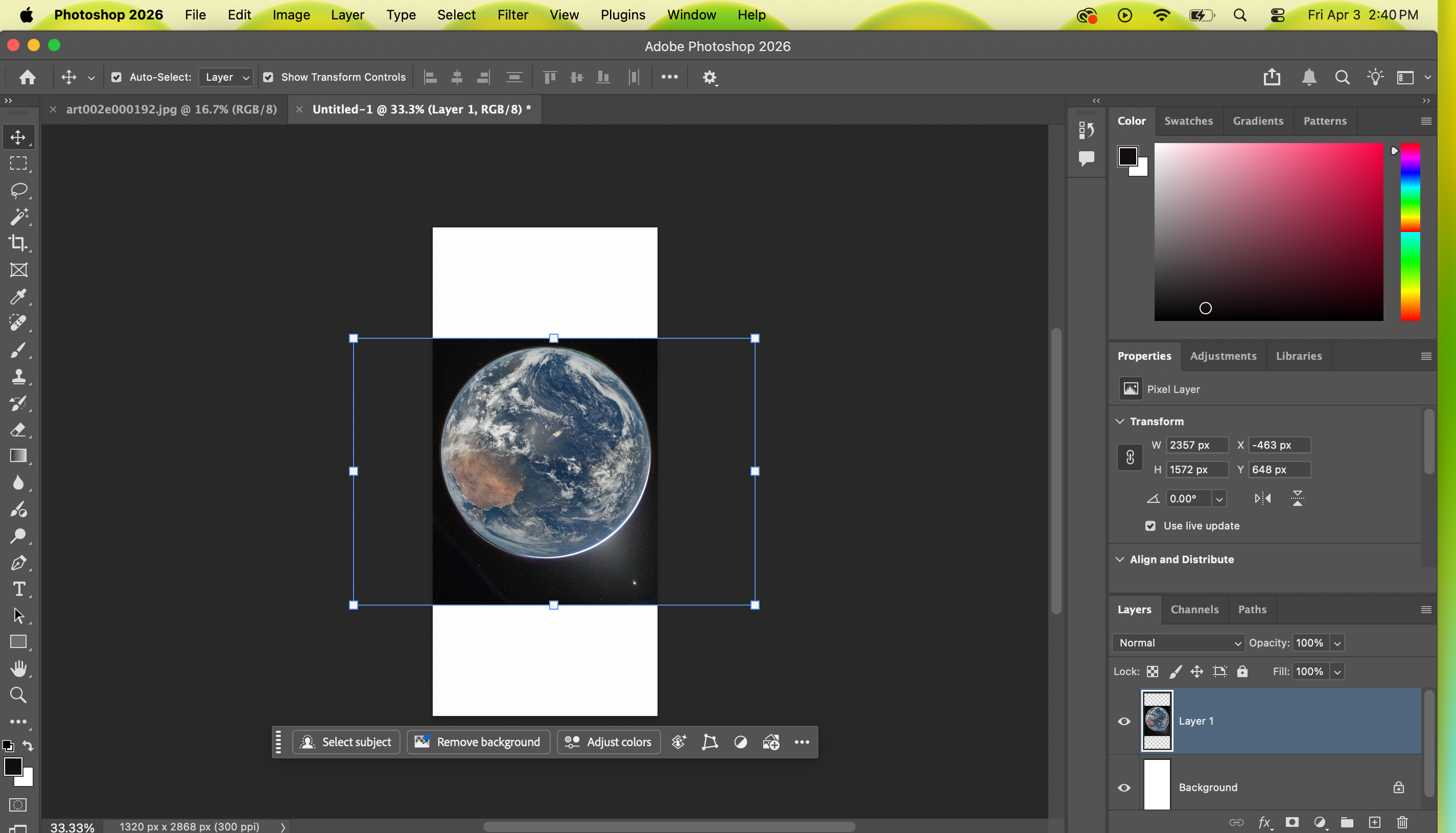Select the Crop tool
This screenshot has height=833, width=1456.
point(19,243)
